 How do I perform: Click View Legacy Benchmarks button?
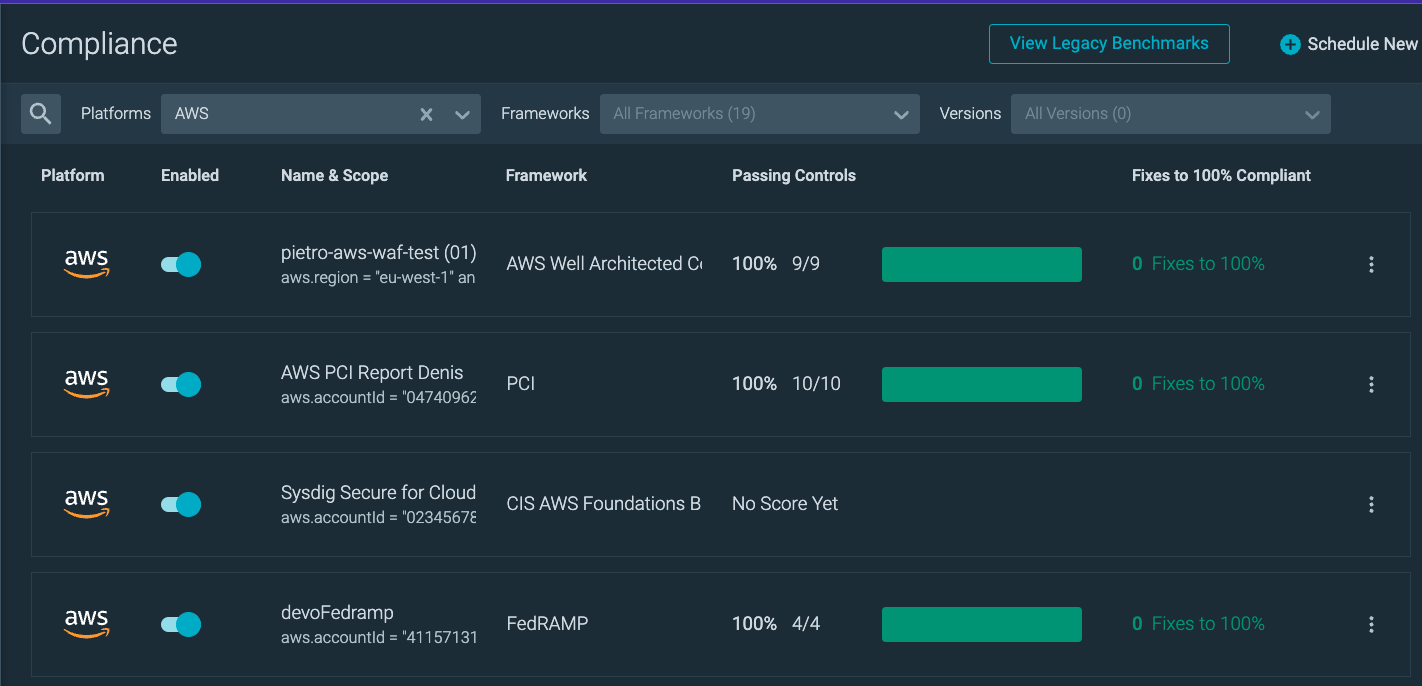1109,44
